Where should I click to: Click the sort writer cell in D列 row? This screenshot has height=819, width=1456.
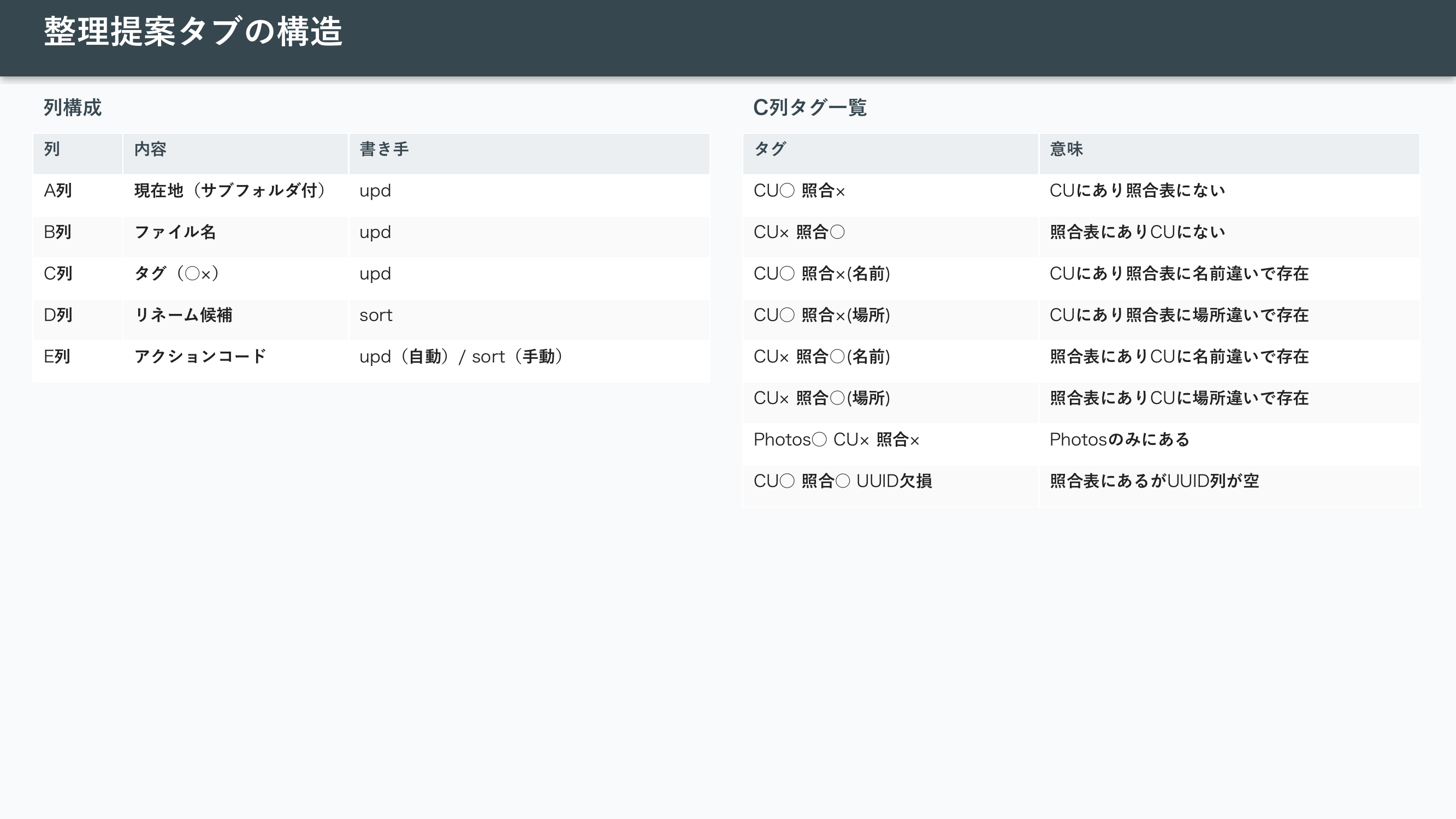click(376, 316)
